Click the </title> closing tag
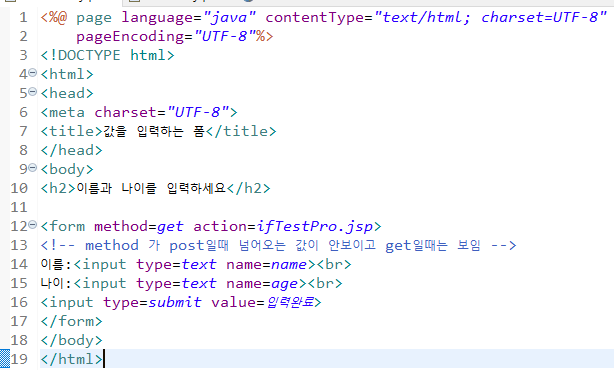The width and height of the screenshot is (614, 370). [241, 131]
